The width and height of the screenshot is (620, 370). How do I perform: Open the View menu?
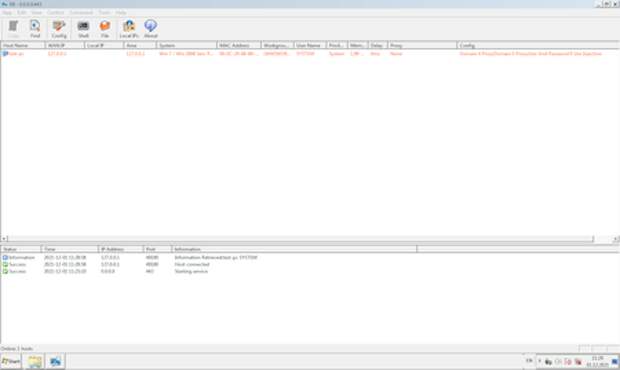coord(36,13)
